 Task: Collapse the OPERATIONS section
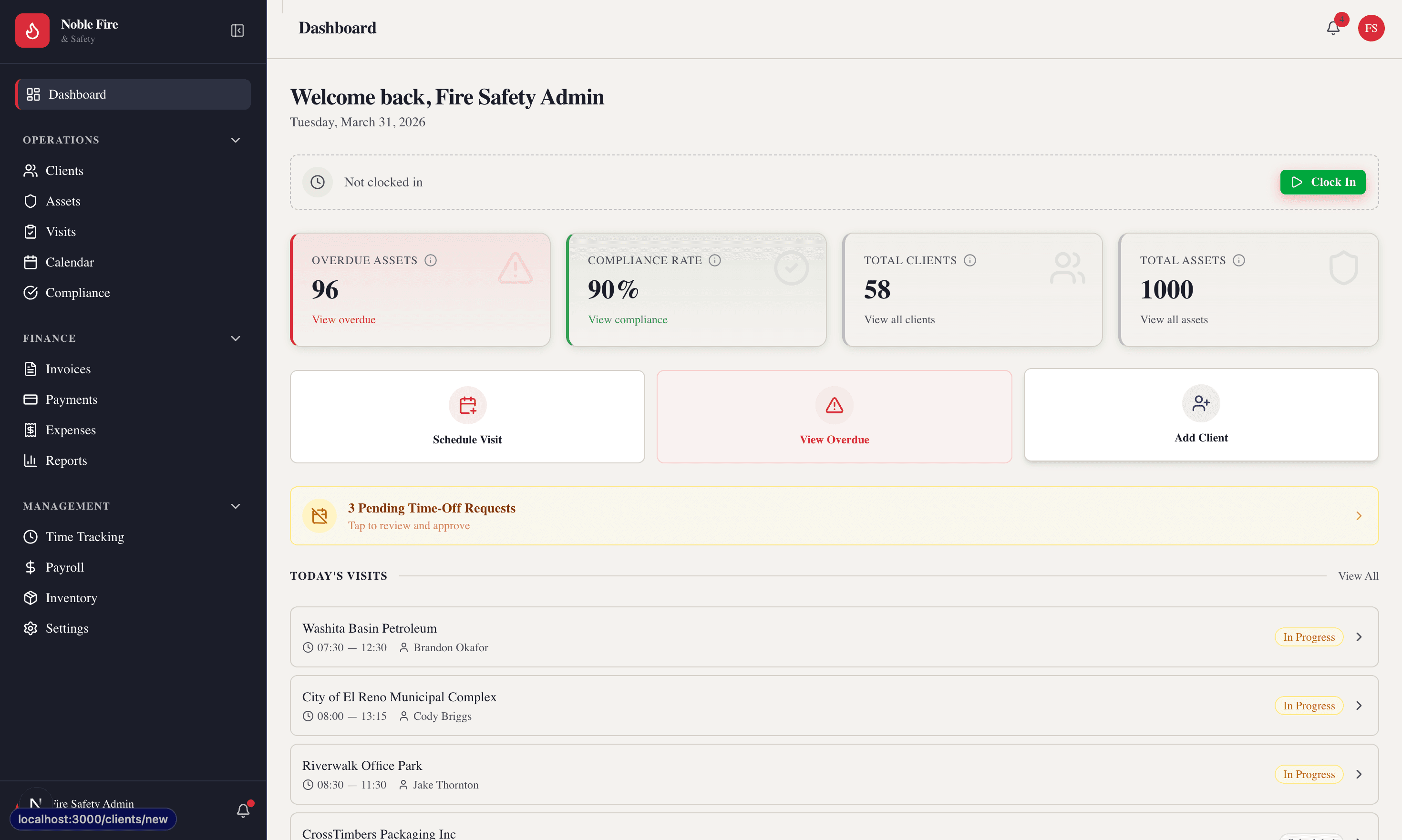pyautogui.click(x=235, y=140)
